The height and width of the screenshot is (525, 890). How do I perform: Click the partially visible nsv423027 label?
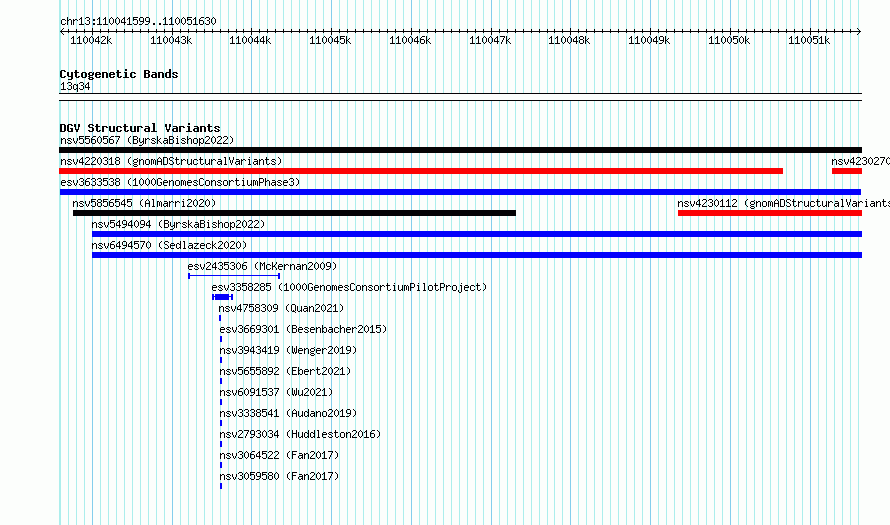coord(860,161)
